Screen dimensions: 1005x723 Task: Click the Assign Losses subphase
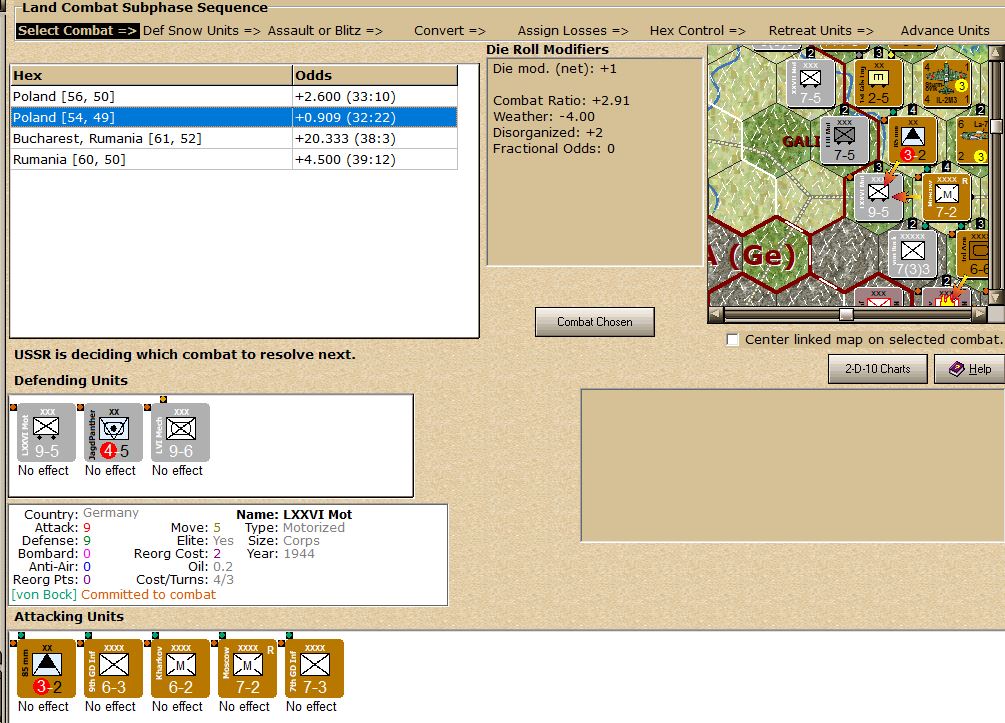573,30
